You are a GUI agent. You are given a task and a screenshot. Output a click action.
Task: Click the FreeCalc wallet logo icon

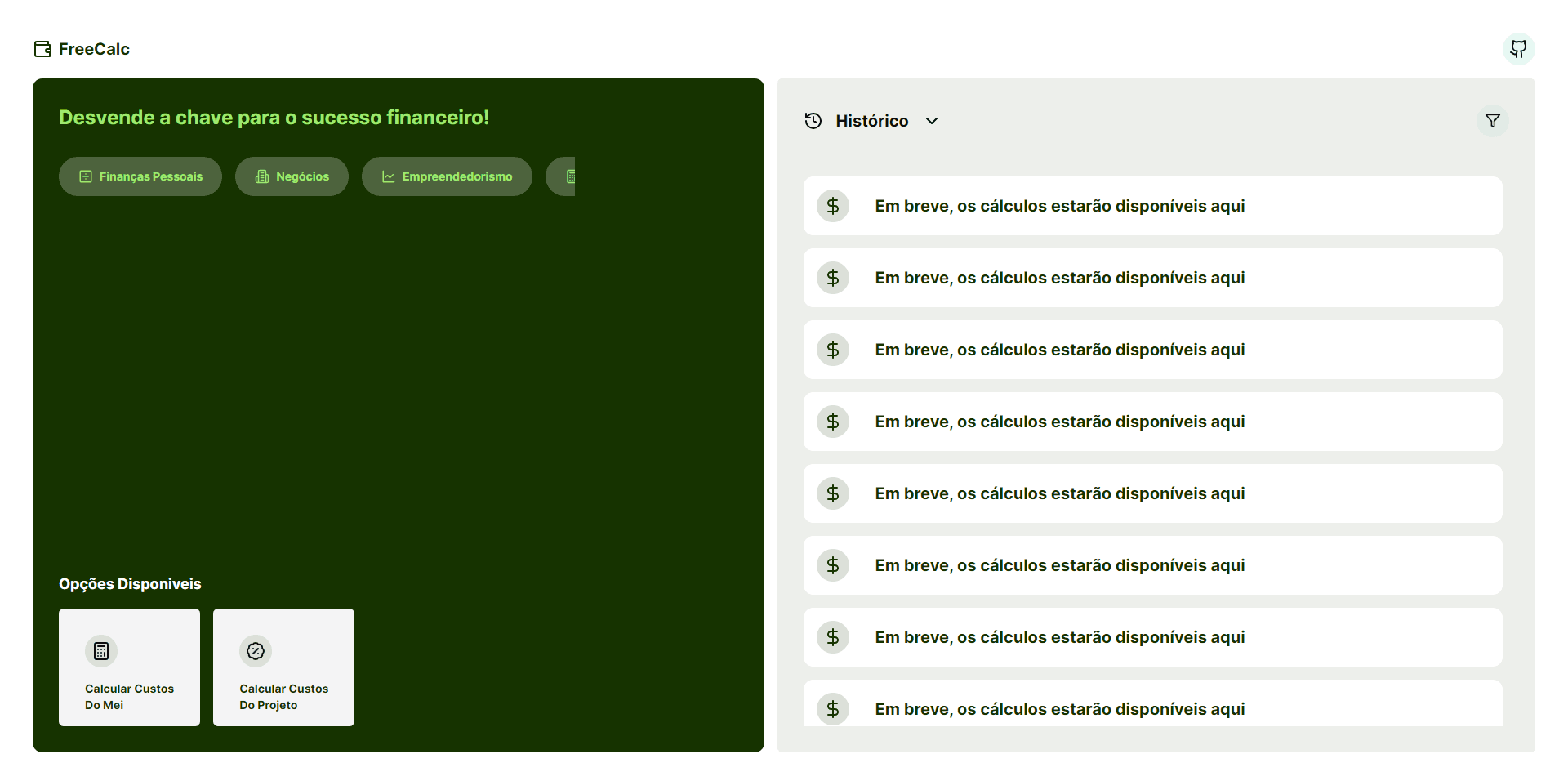[42, 49]
